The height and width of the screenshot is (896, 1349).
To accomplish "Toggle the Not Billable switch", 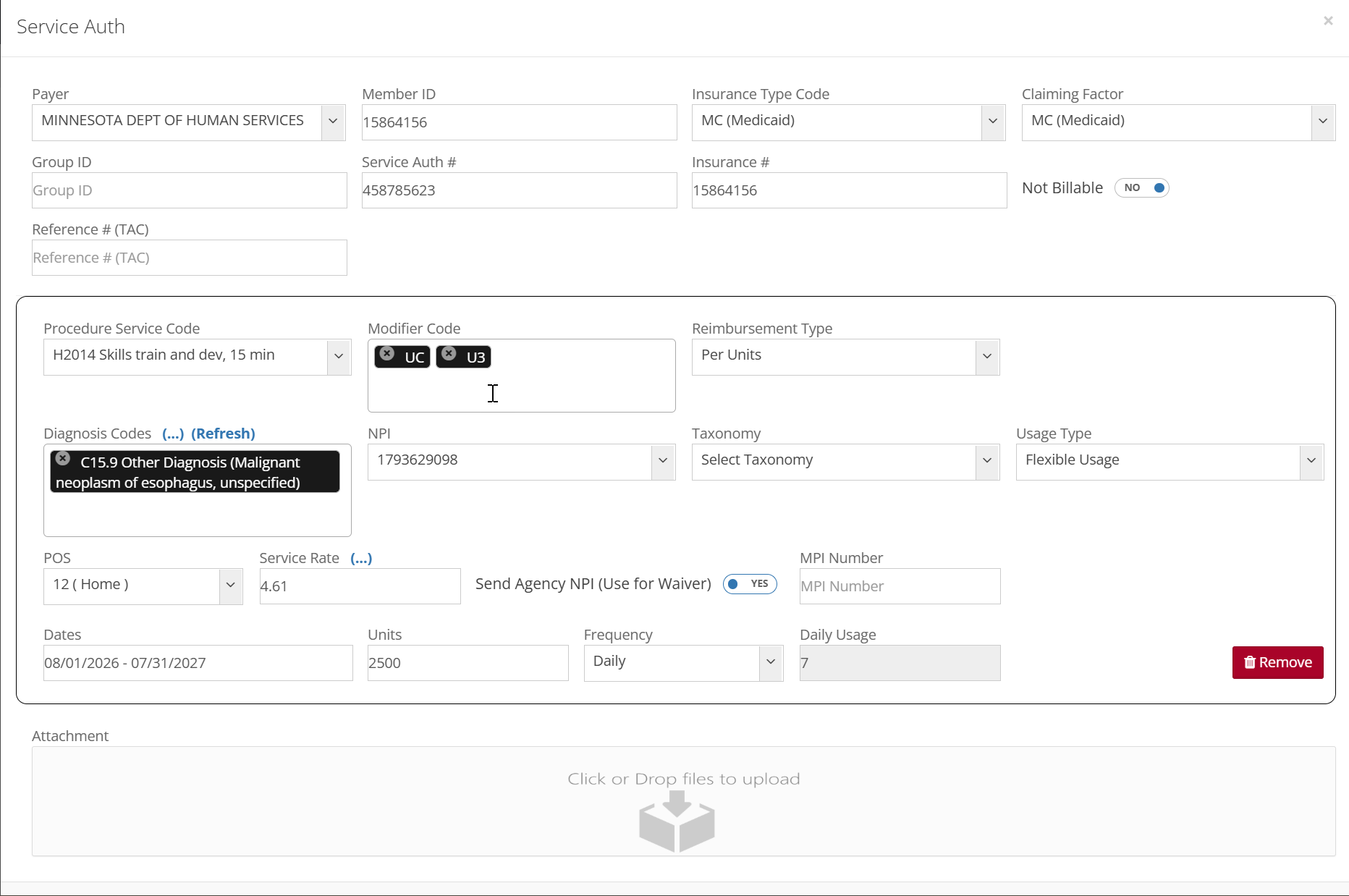I will point(1142,188).
